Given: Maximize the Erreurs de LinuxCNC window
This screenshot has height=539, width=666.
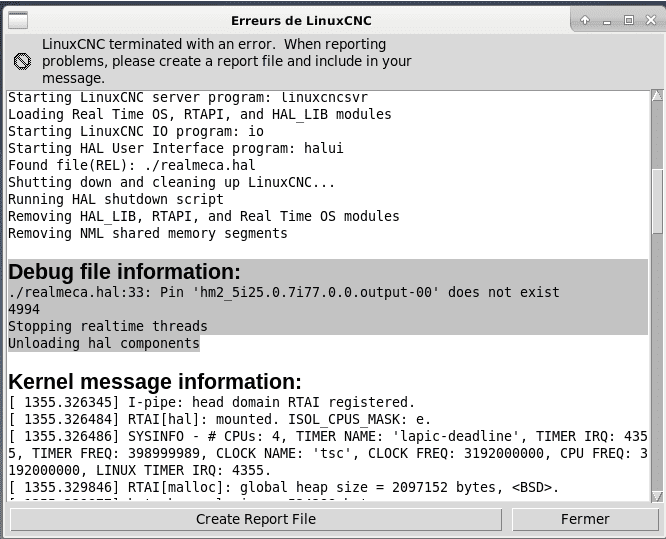Looking at the screenshot, I should tap(629, 19).
